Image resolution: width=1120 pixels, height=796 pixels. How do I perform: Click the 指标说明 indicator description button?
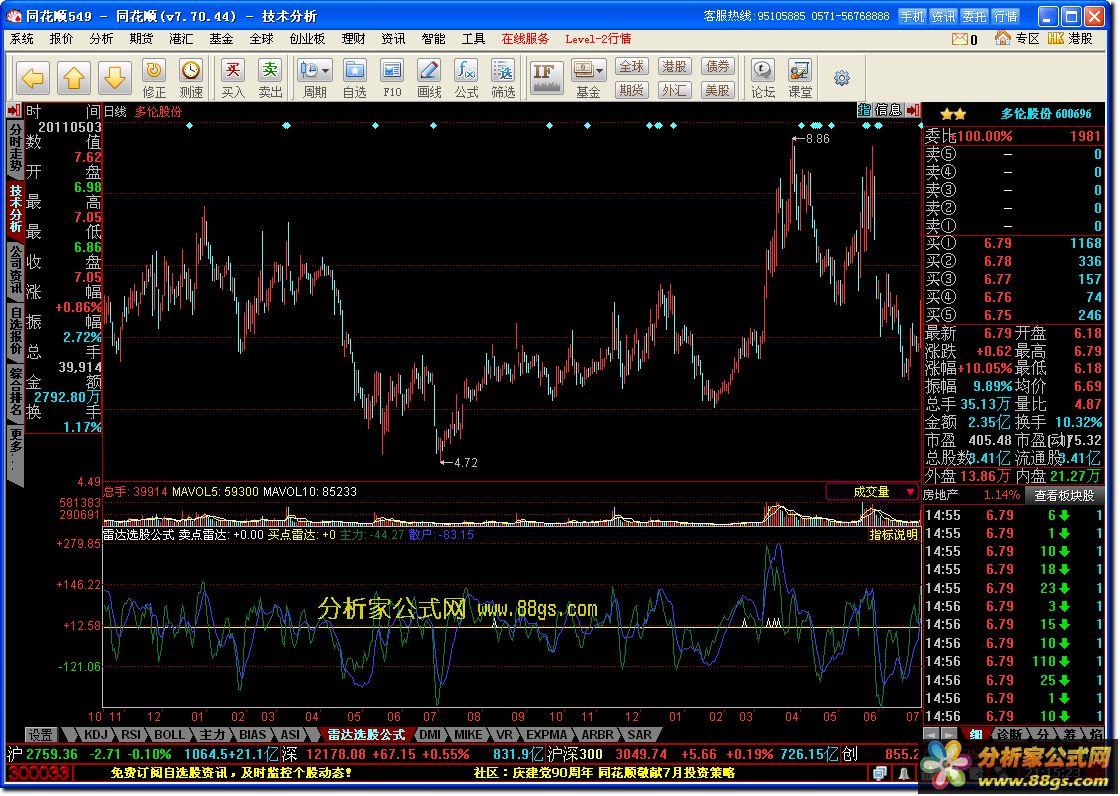(893, 534)
